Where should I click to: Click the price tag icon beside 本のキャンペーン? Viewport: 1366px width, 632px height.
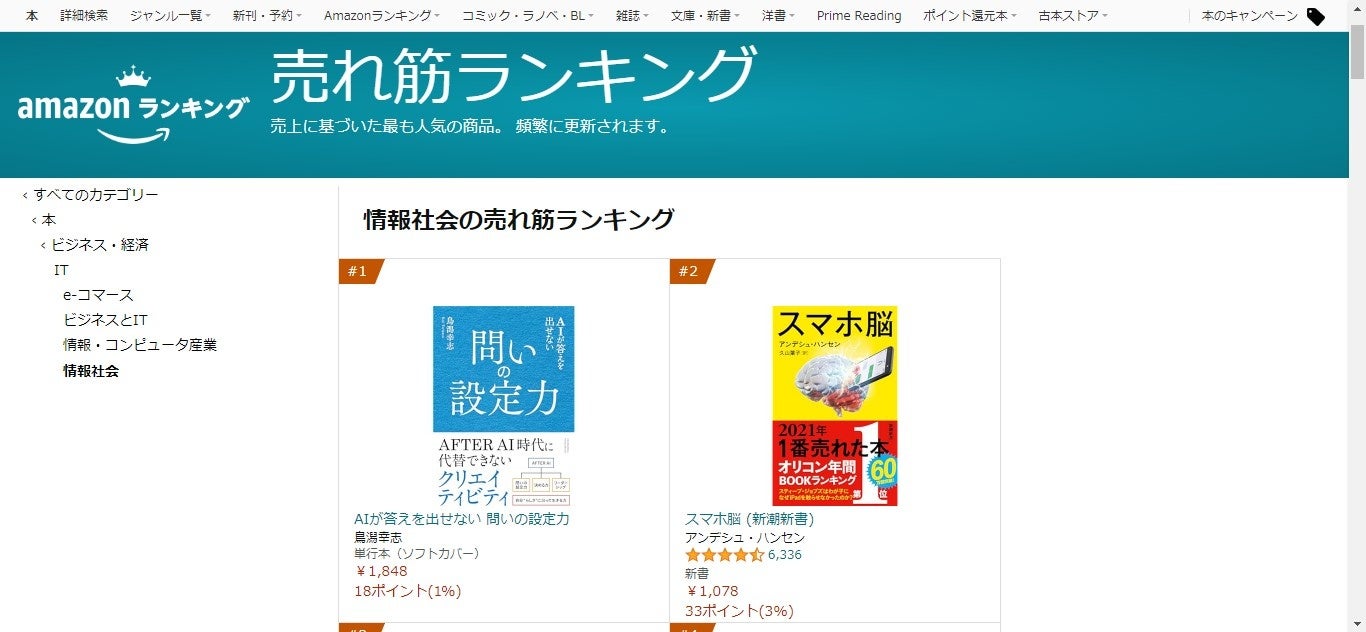(1316, 16)
